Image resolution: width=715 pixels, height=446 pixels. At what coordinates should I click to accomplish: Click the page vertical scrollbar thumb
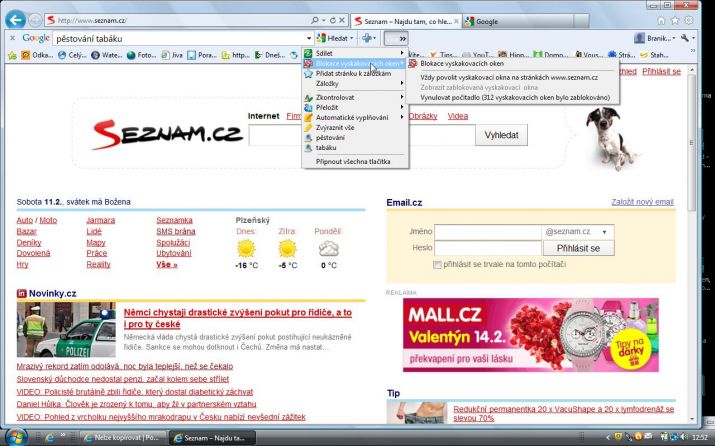click(692, 142)
